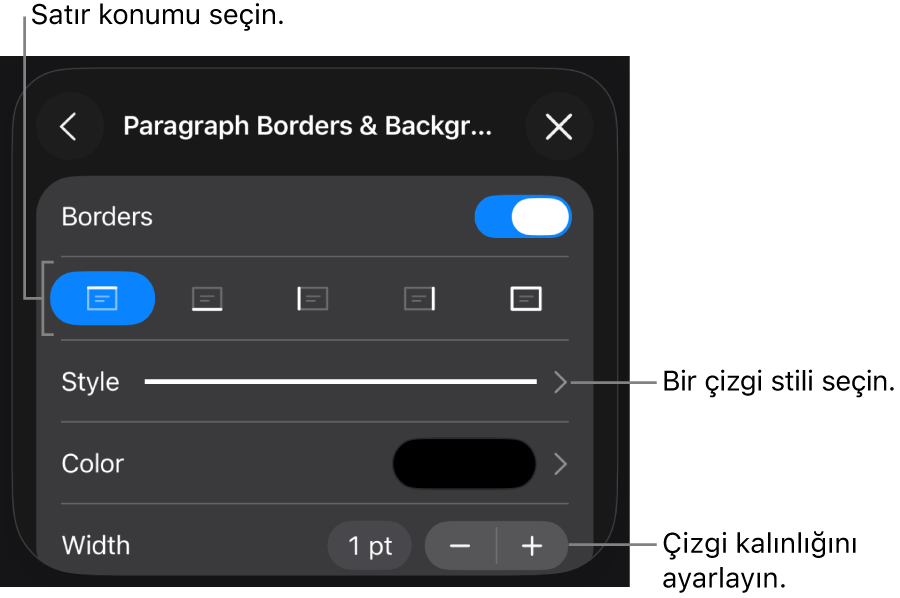
Task: Expand Color options with the chevron
Action: (x=561, y=464)
